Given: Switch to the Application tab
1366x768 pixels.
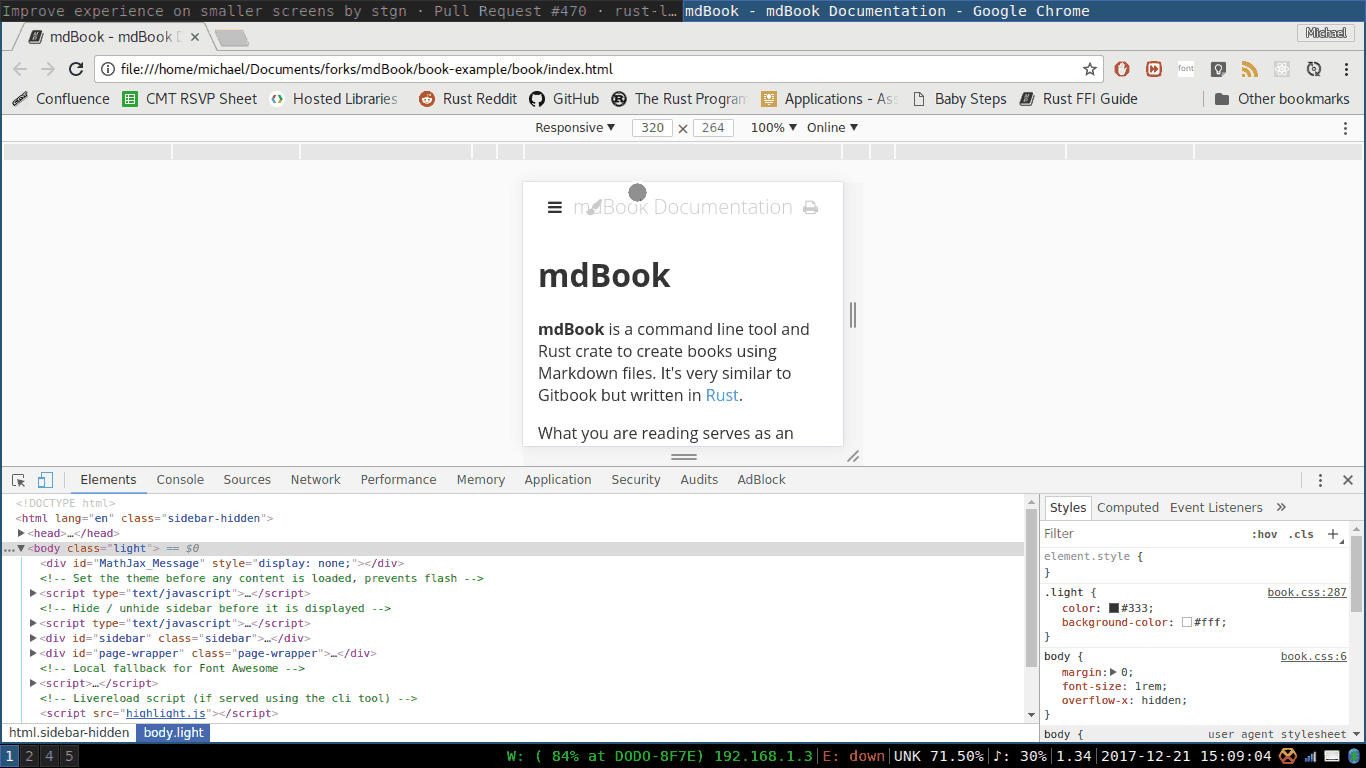Looking at the screenshot, I should (x=558, y=480).
